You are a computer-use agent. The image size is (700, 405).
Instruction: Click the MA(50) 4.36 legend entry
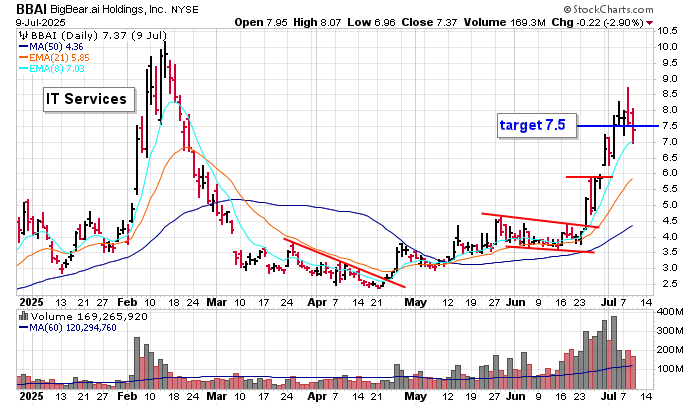tap(56, 46)
